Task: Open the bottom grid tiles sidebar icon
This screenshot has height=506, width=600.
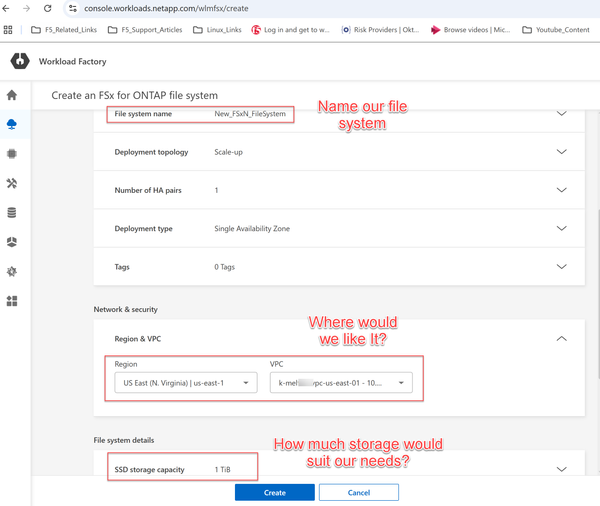Action: (x=12, y=301)
